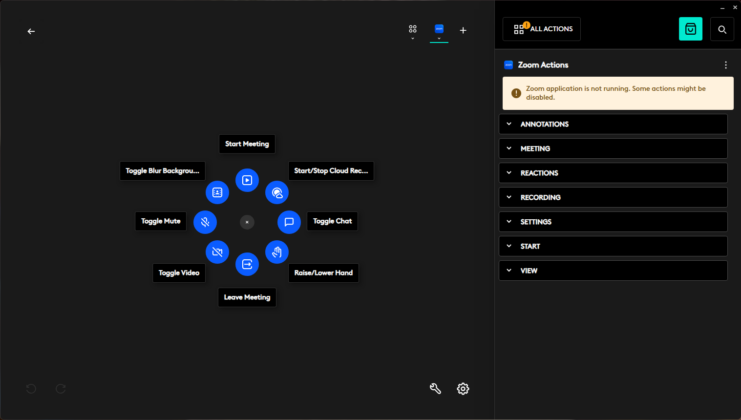Expand the SETTINGS section
This screenshot has width=741, height=420.
[613, 222]
